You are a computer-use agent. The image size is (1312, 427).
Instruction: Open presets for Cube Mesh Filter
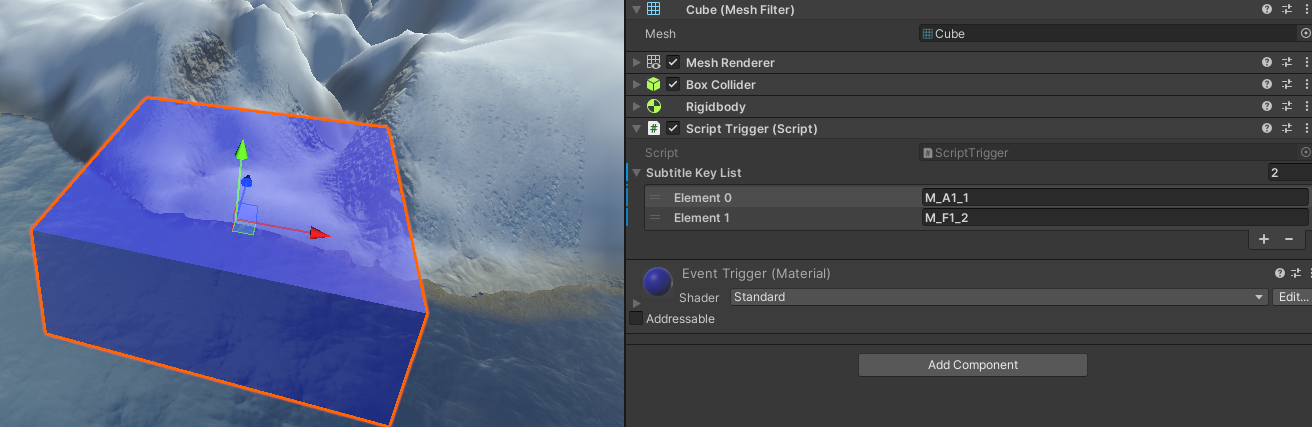pos(1287,9)
